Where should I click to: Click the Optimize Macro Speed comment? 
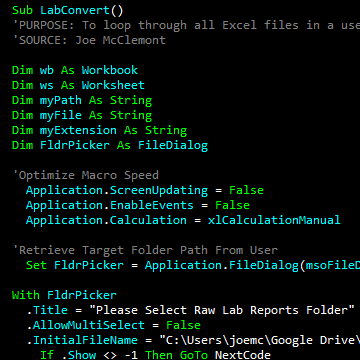pos(86,175)
